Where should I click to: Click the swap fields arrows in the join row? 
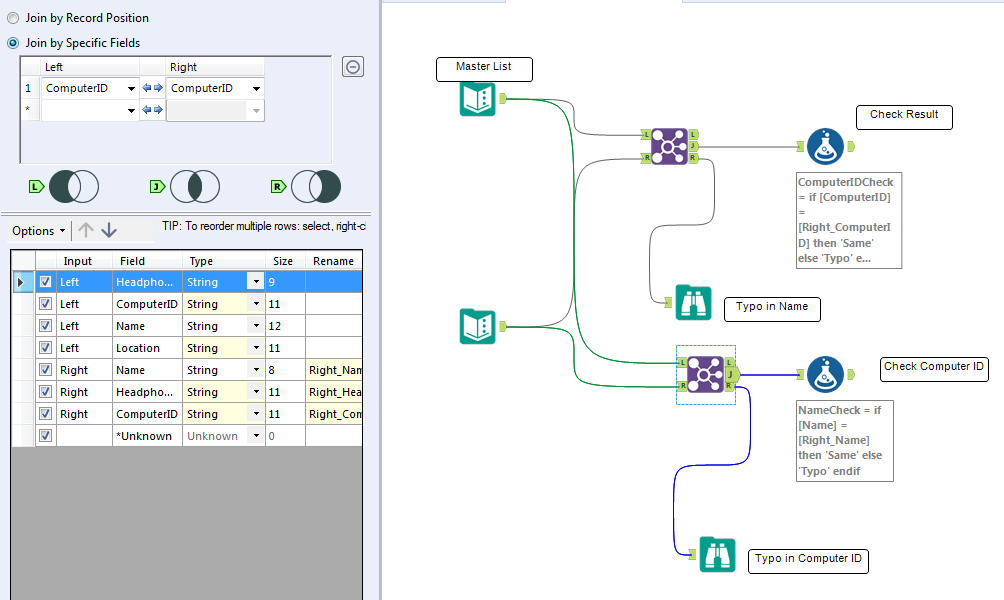(152, 87)
